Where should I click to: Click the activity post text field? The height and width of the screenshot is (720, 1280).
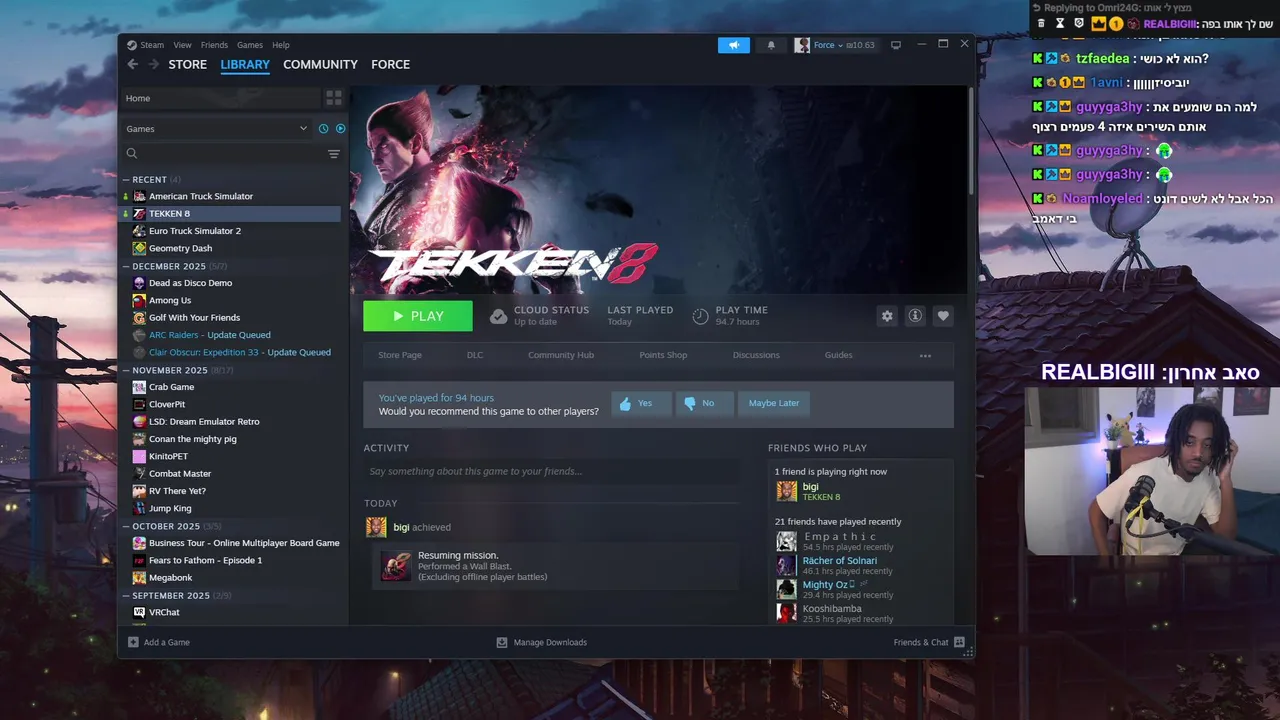(552, 472)
